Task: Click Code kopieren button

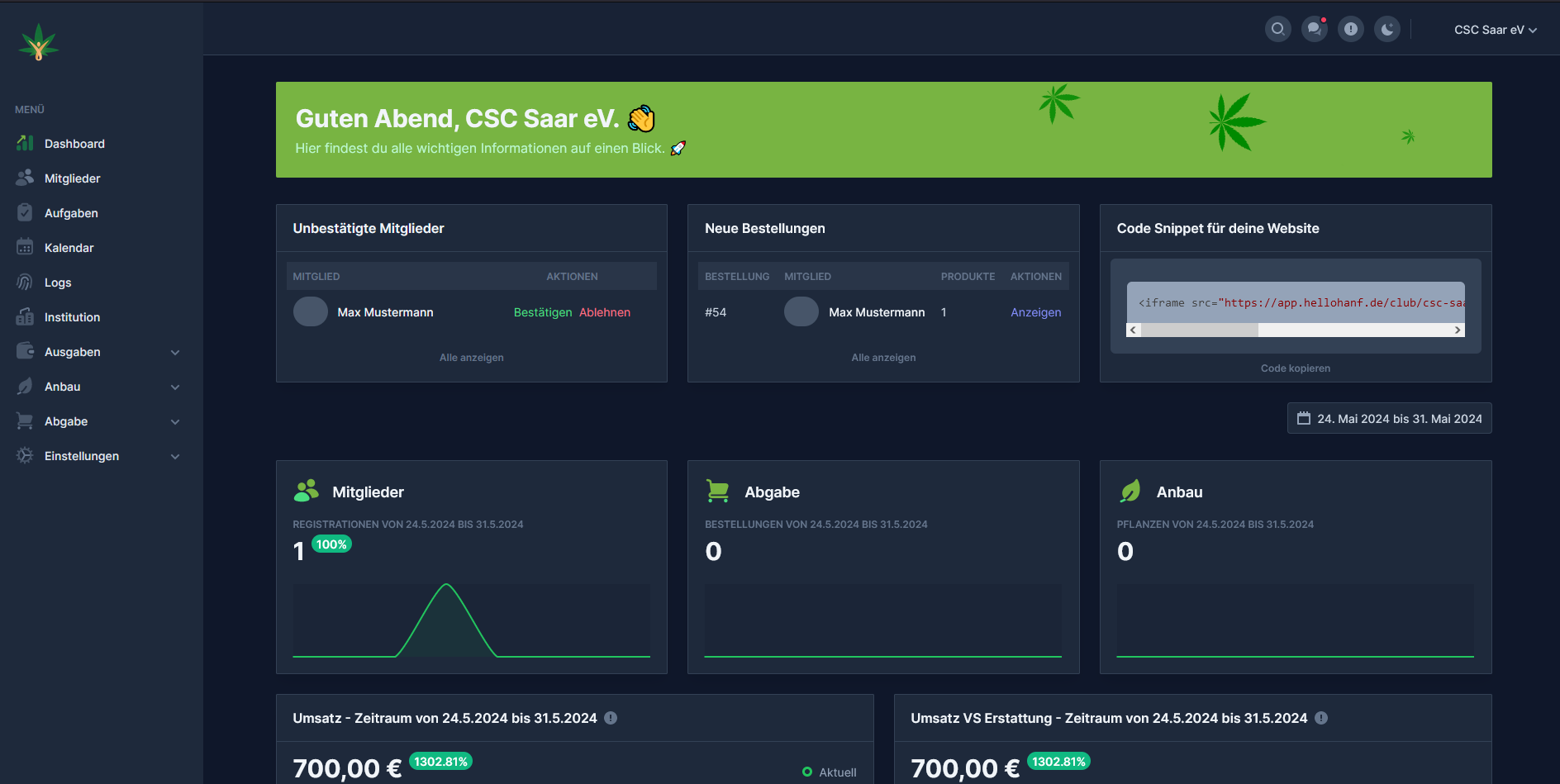Action: 1295,368
